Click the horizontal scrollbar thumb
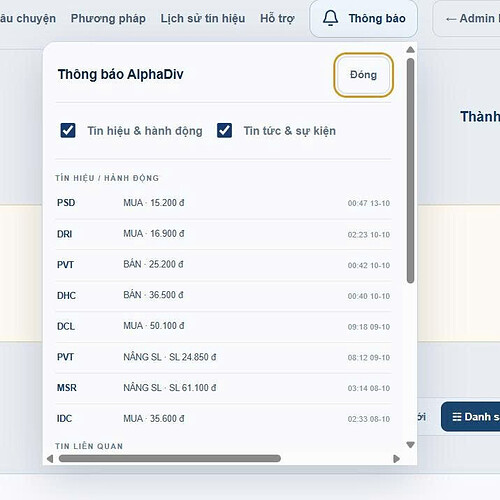This screenshot has height=500, width=500. click(x=170, y=459)
